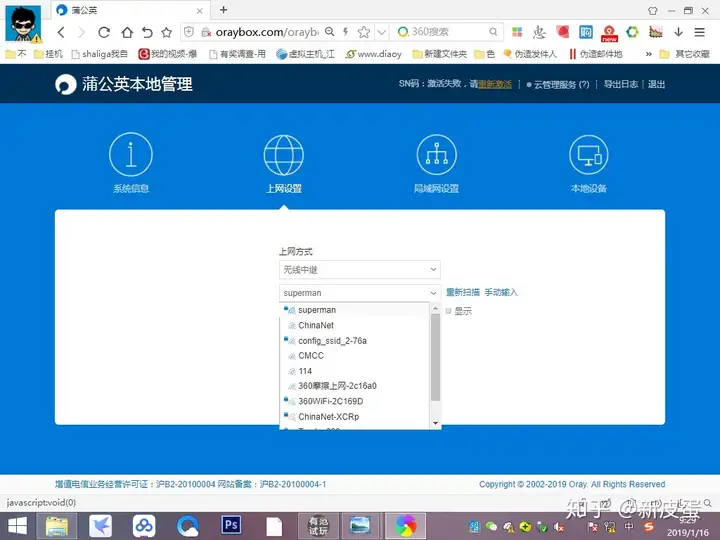This screenshot has height=540, width=720.
Task: Bookmark the page with the star in the address bar
Action: (x=364, y=32)
